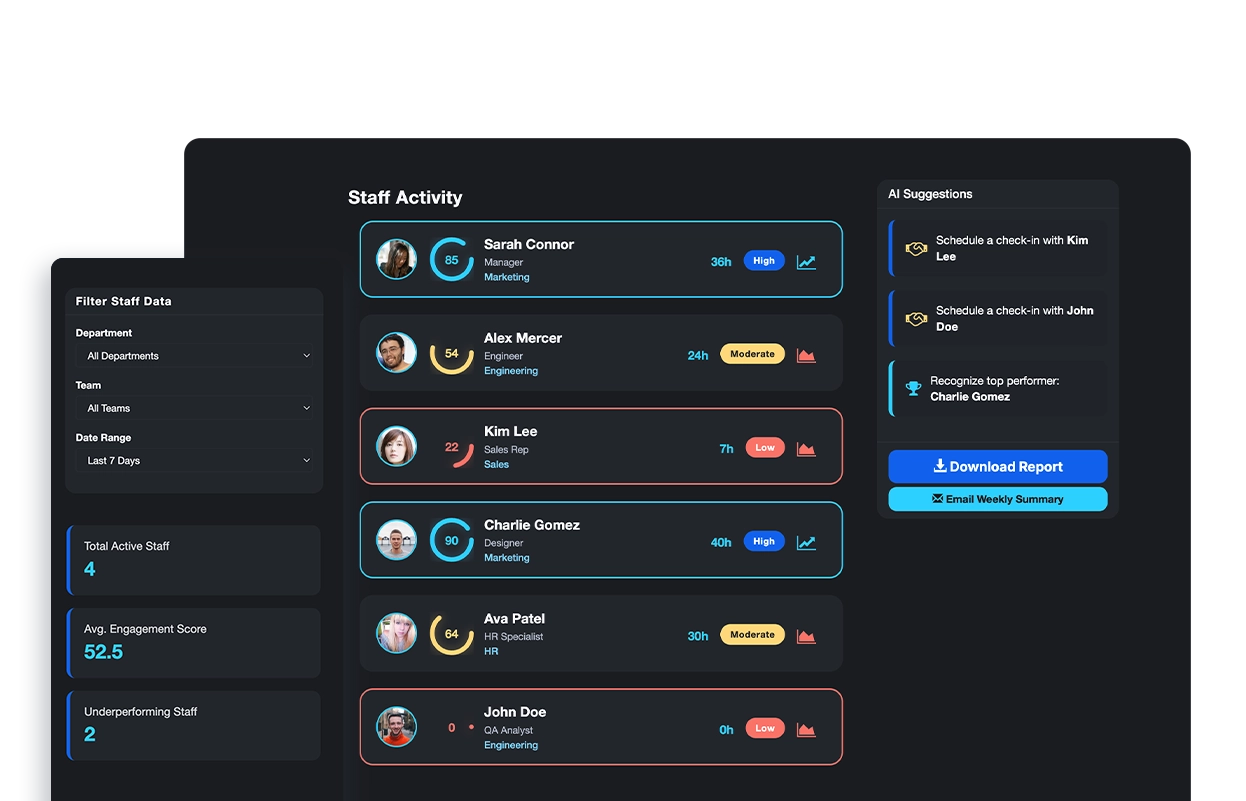Click the Low badge in Kim Lee's row
The width and height of the screenshot is (1246, 801).
(x=765, y=448)
